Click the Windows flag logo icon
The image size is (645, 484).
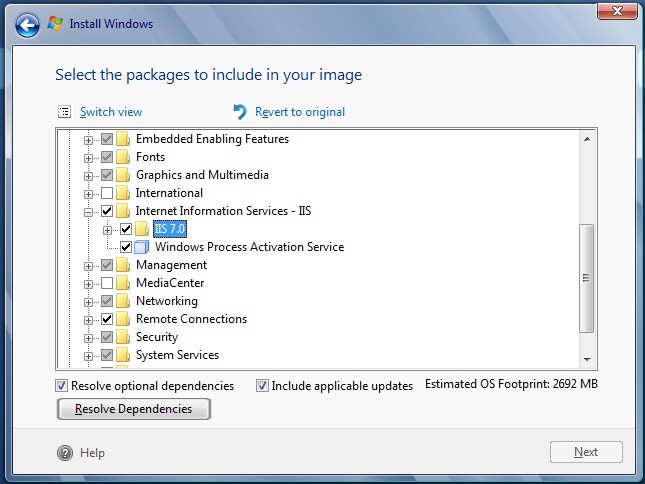click(x=55, y=23)
